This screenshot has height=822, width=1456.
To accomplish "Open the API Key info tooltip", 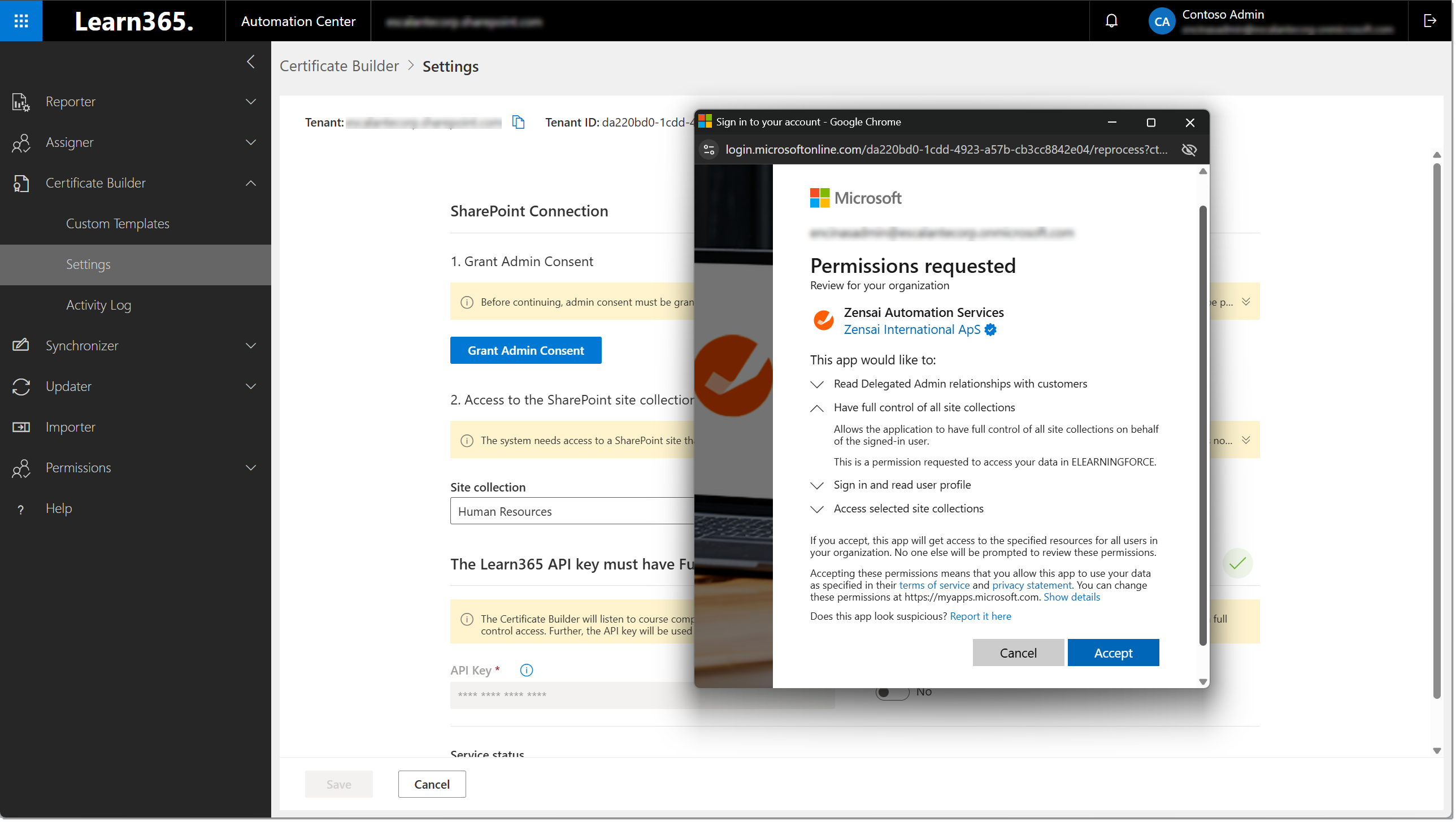I will click(x=526, y=670).
